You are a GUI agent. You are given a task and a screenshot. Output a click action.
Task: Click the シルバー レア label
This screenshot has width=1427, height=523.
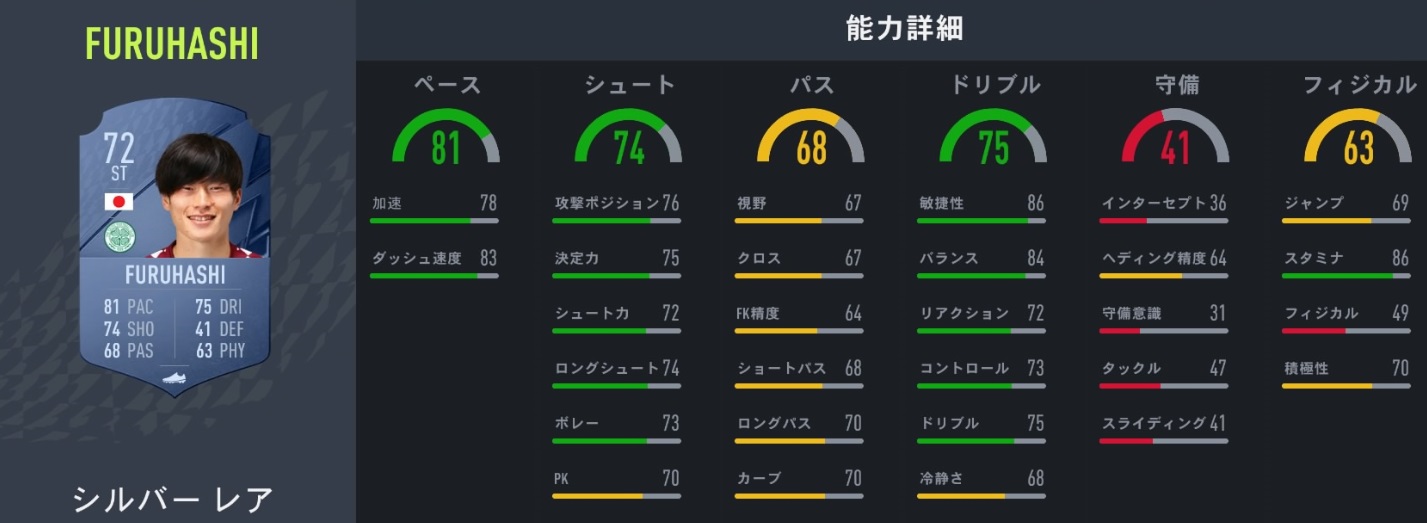pyautogui.click(x=172, y=499)
